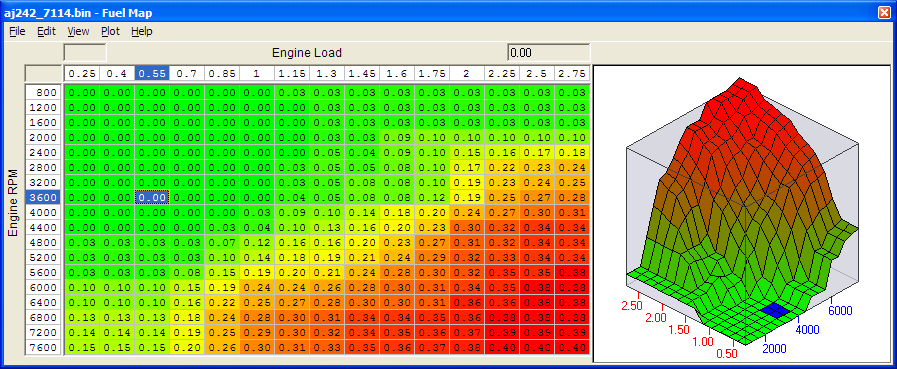Select the 7200 RPM row header
The width and height of the screenshot is (897, 369).
44,332
